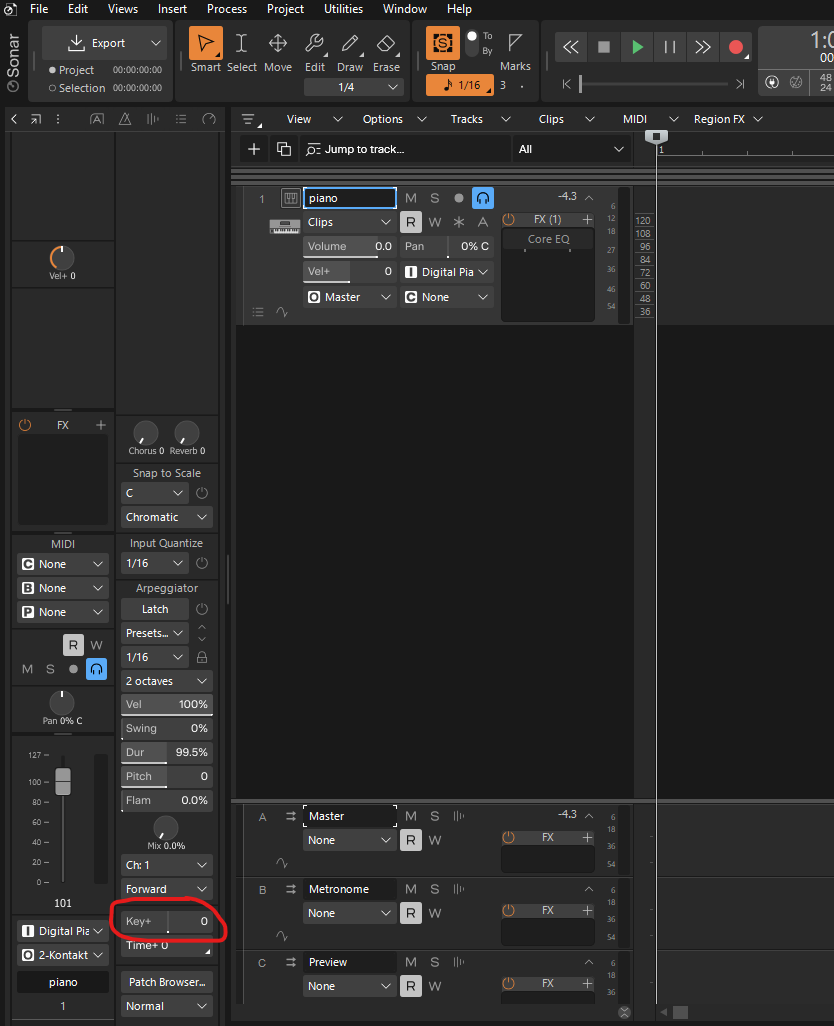This screenshot has height=1026, width=834.
Task: Open the Chromatic scale dropdown
Action: (167, 517)
